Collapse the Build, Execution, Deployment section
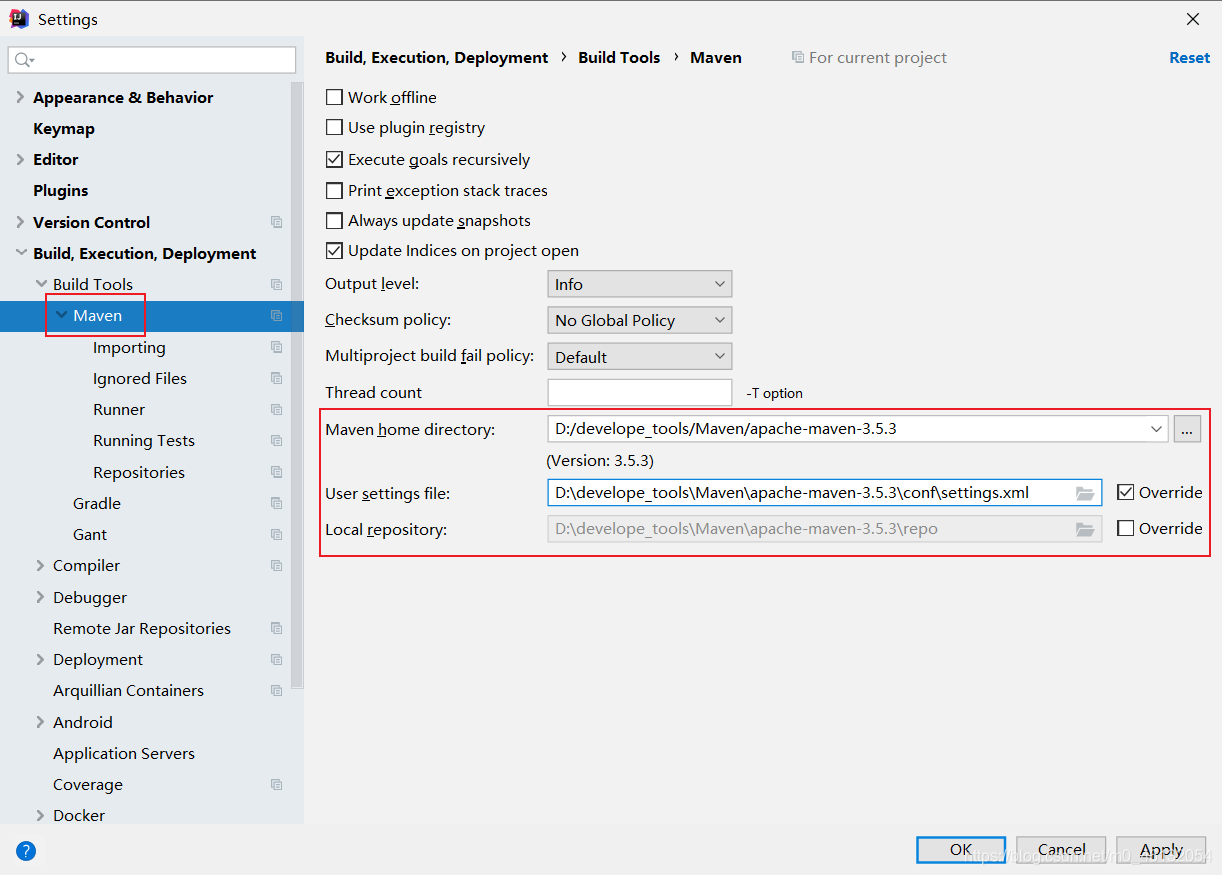 [20, 253]
